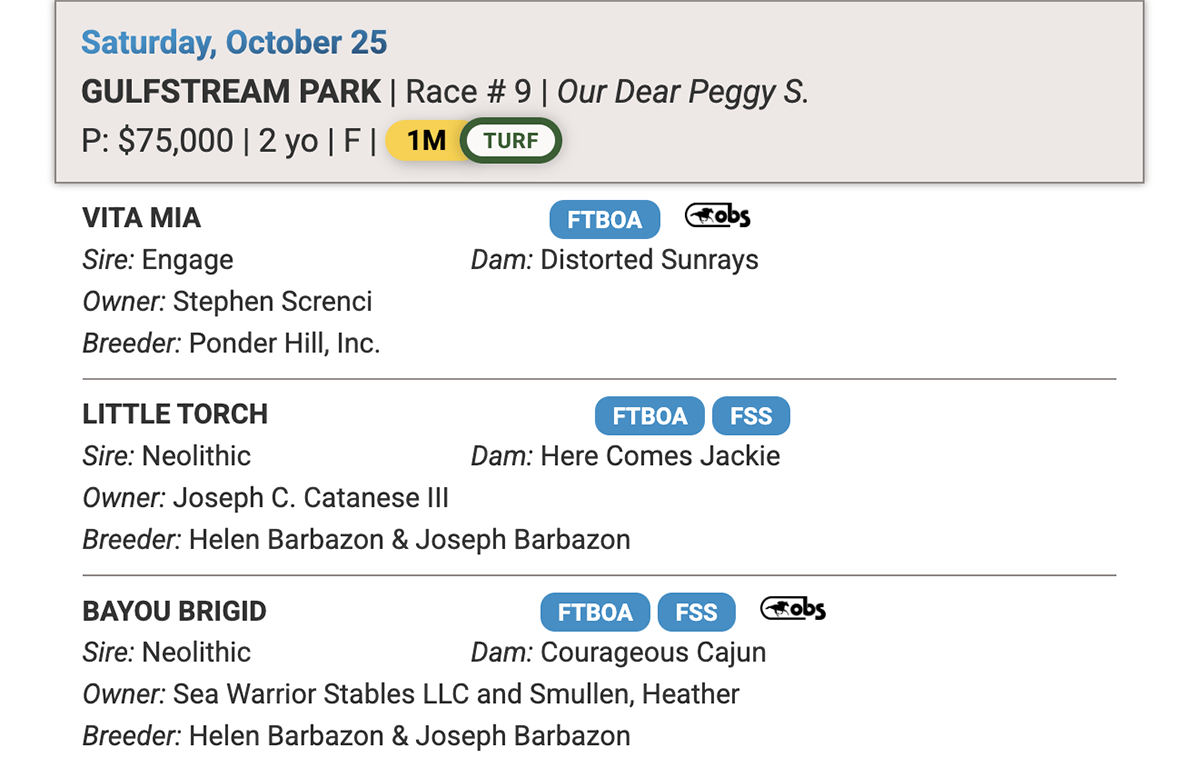Click the $75,000 purse text
The height and width of the screenshot is (768, 1200).
tap(175, 141)
